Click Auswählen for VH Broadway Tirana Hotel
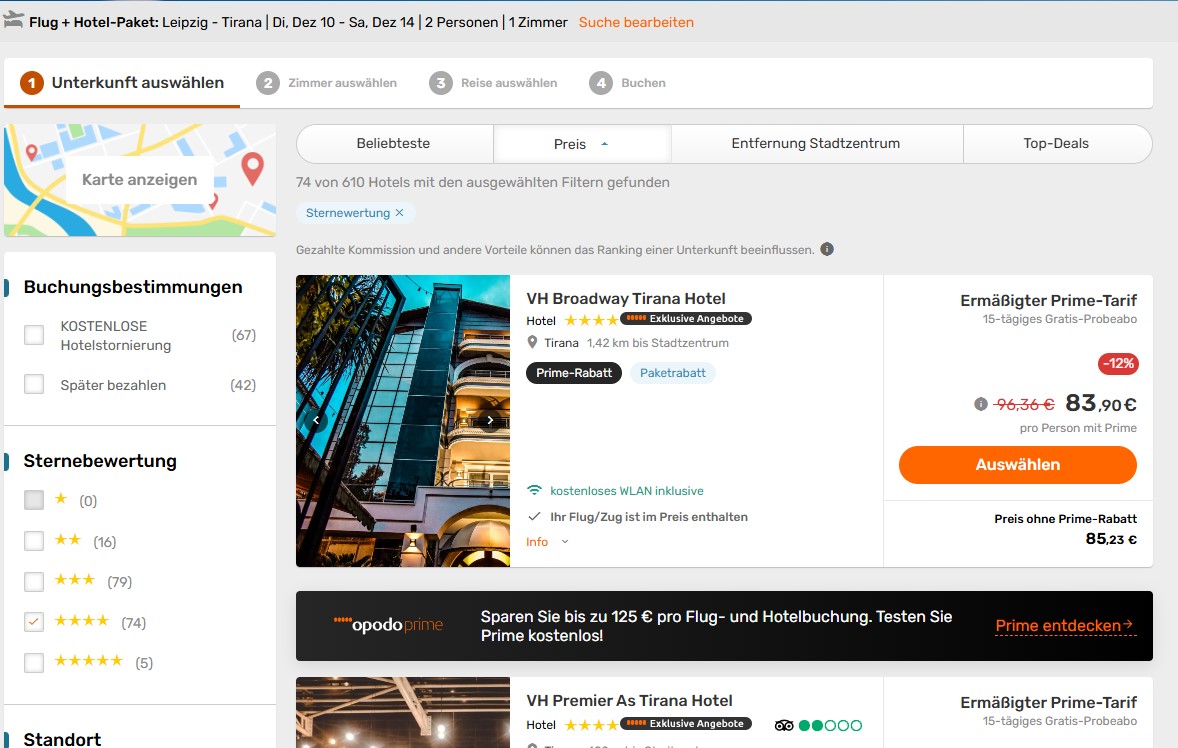 [1017, 465]
